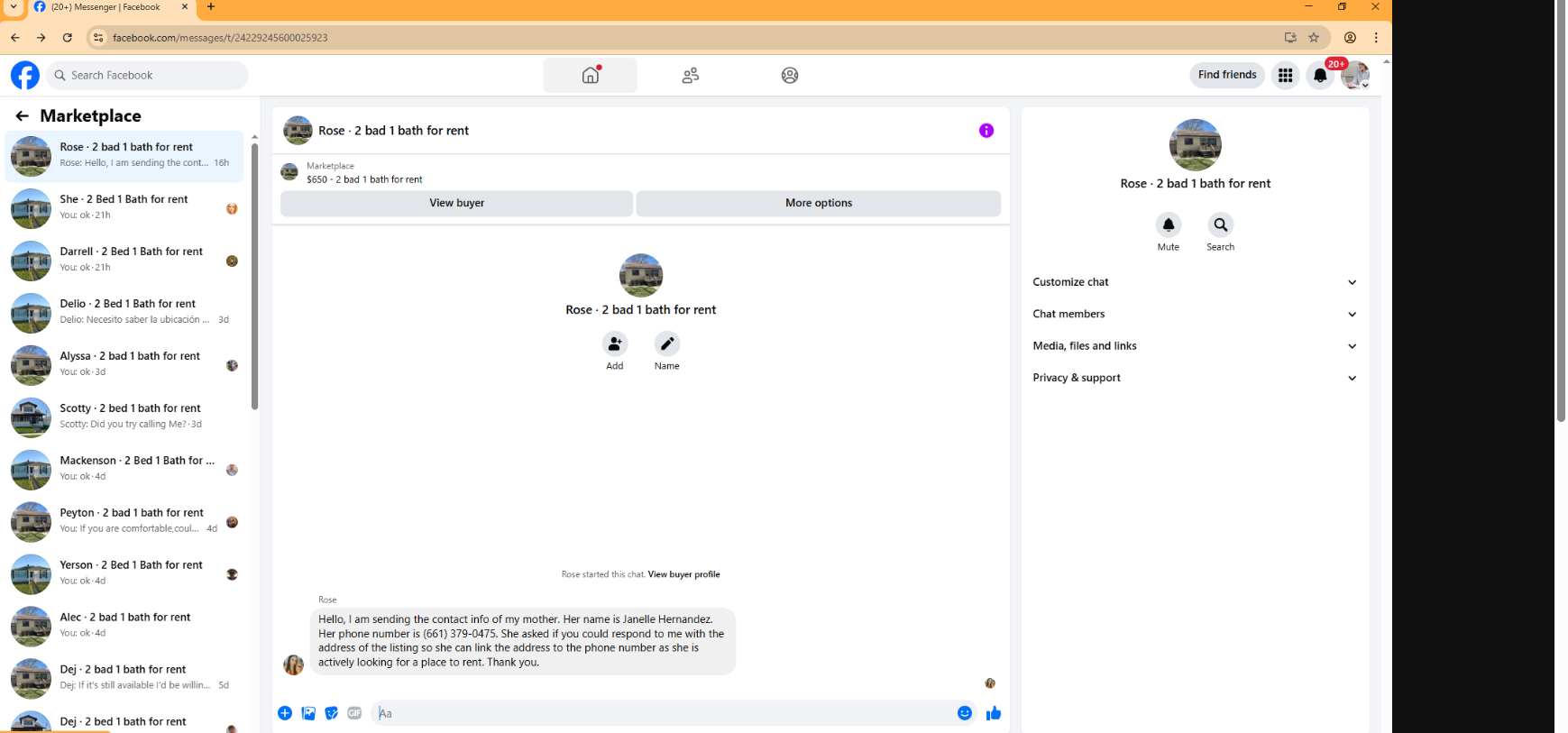The width and height of the screenshot is (1568, 733).
Task: Navigate back in the browser
Action: pos(15,38)
